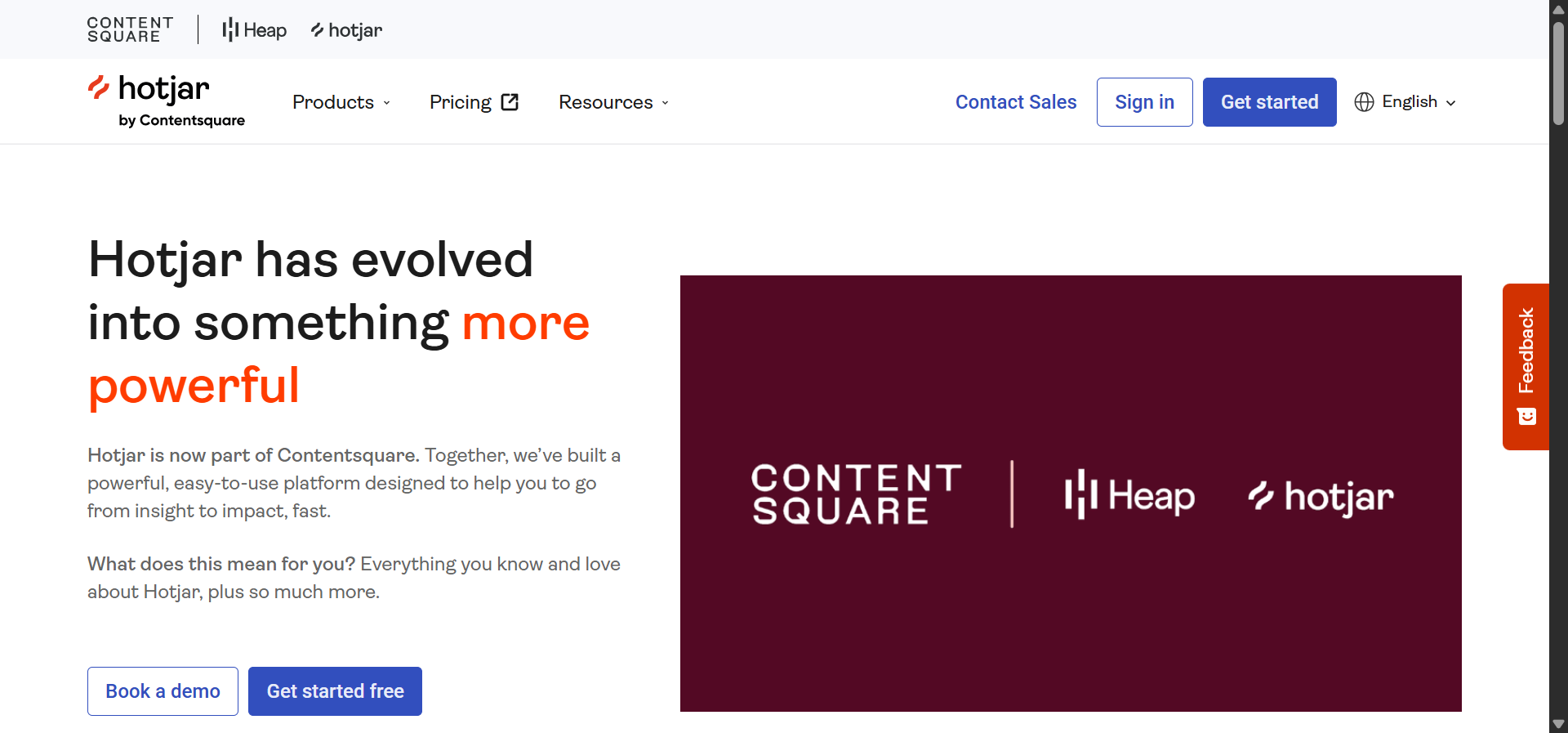Viewport: 1568px width, 733px height.
Task: Go to the Hotjar by Contentsquare home logo
Action: coord(166,101)
